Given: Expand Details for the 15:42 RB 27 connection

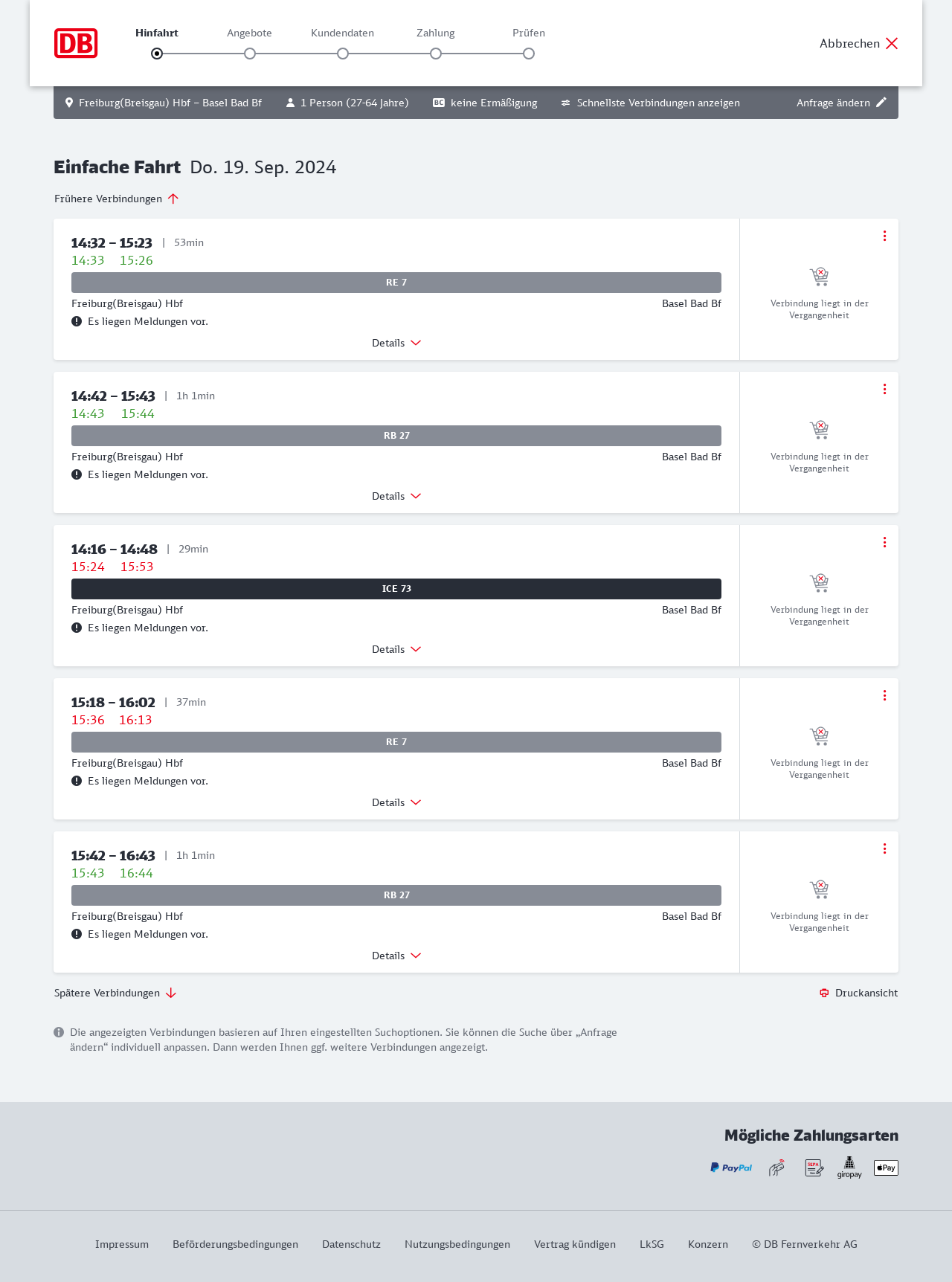Looking at the screenshot, I should tap(396, 956).
